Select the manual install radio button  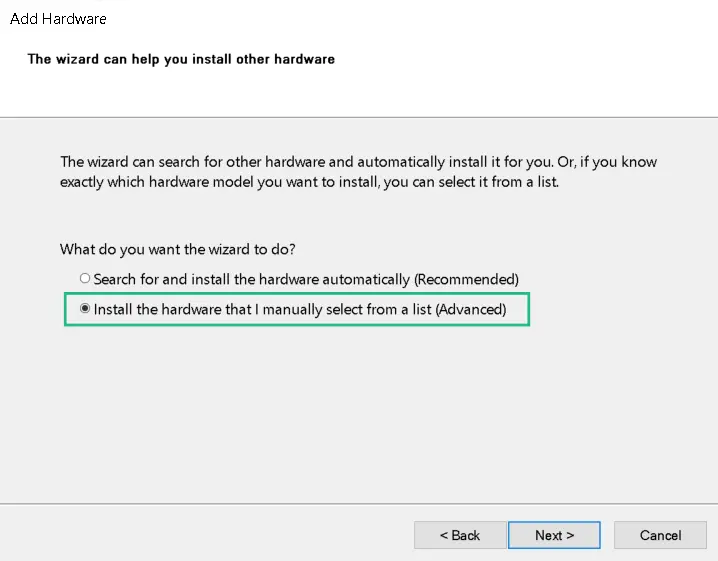click(85, 310)
